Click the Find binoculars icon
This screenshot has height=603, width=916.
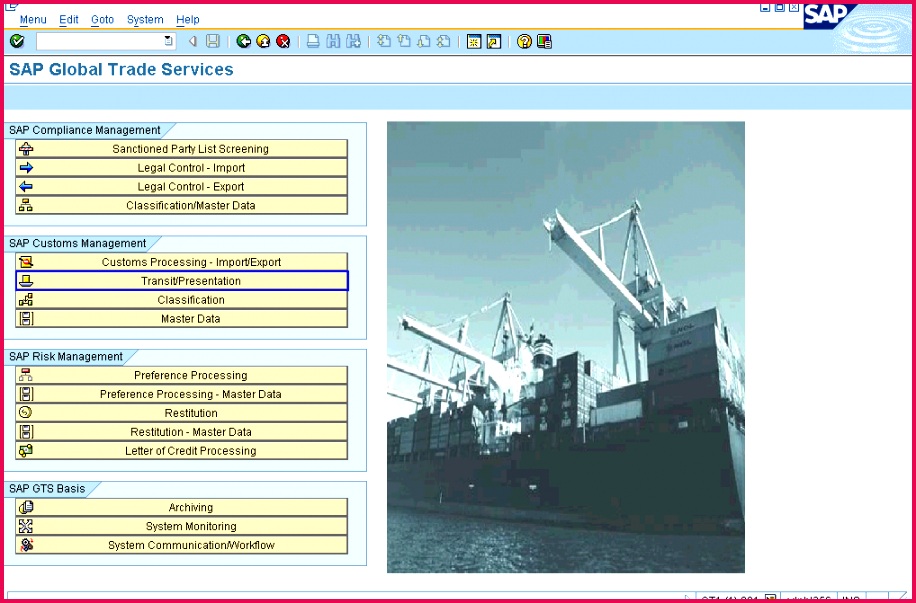coord(334,41)
